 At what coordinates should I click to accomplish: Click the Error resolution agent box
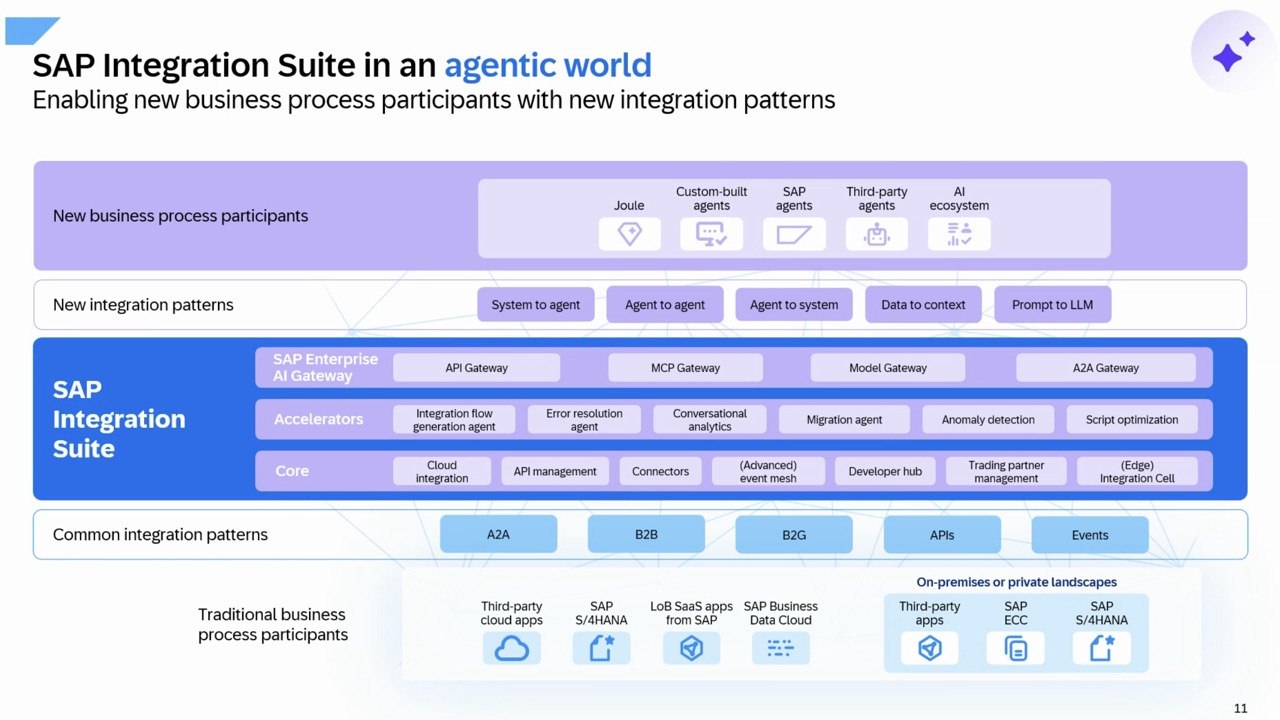point(584,420)
